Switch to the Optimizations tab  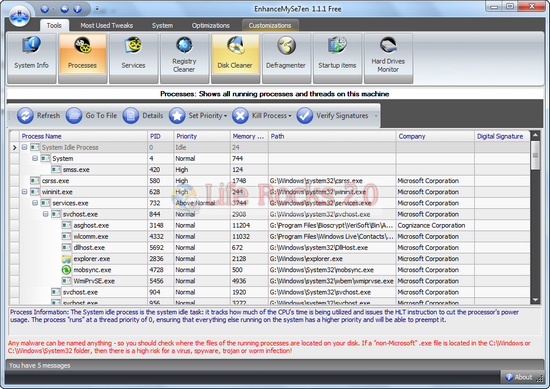coord(210,25)
